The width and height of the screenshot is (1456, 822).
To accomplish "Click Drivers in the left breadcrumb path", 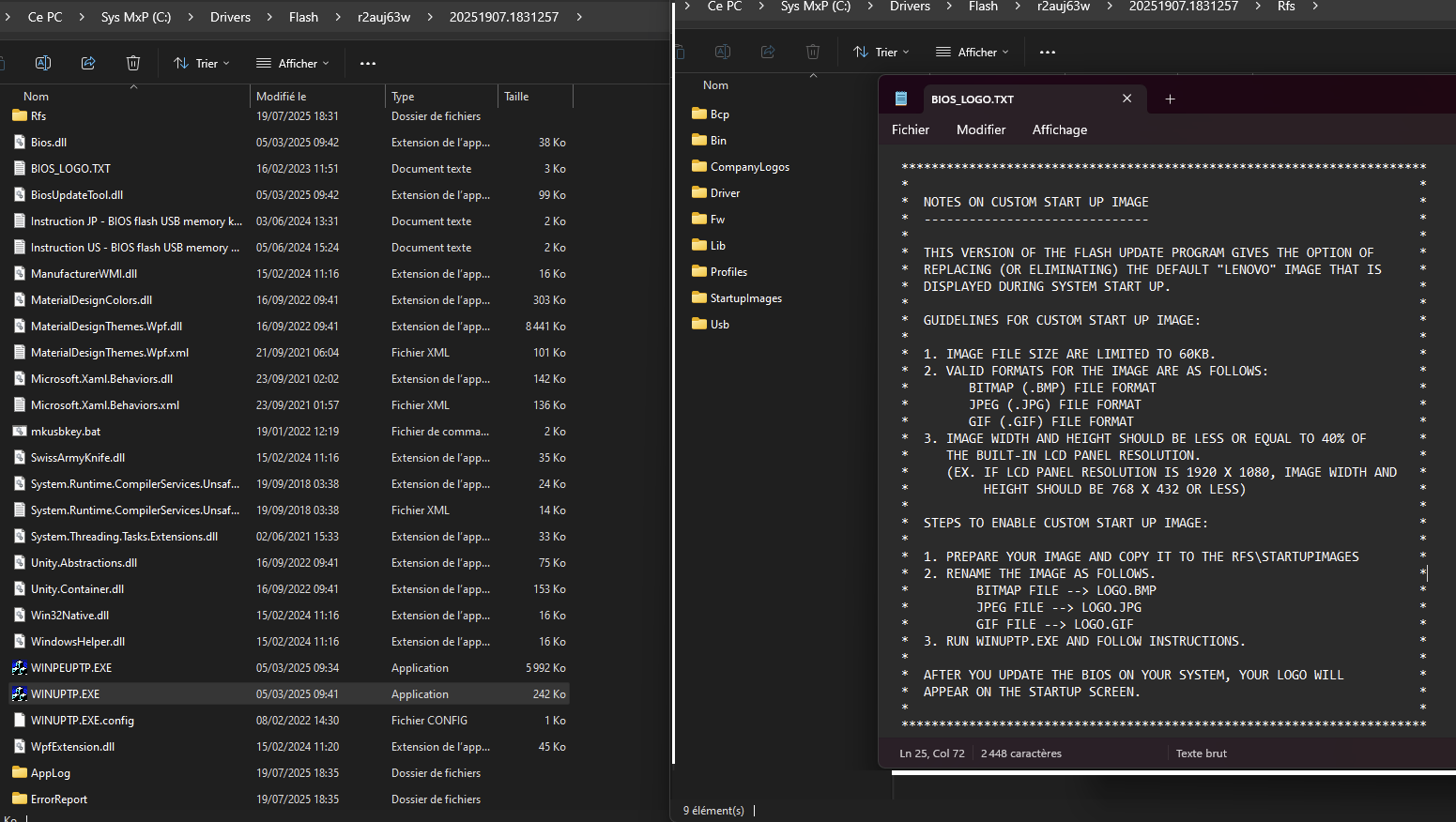I will (230, 17).
